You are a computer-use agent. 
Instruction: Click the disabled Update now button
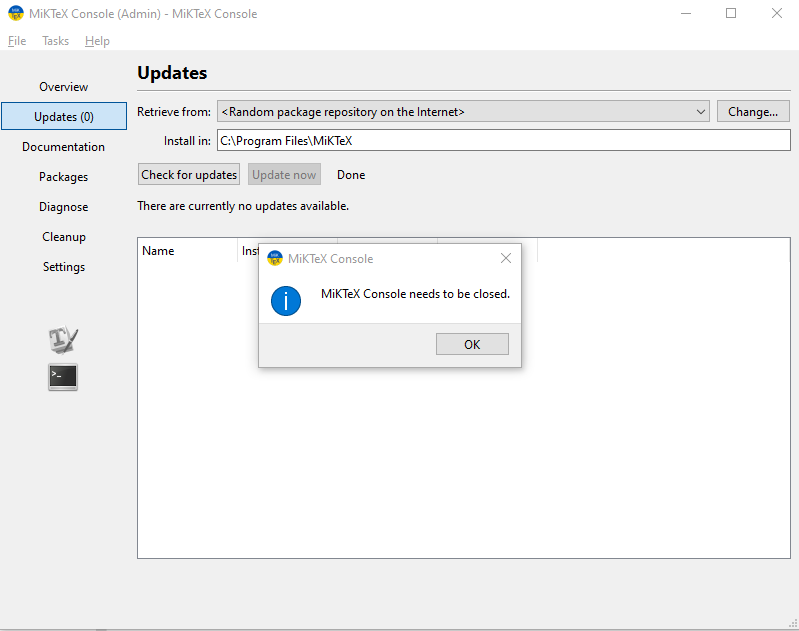[284, 175]
